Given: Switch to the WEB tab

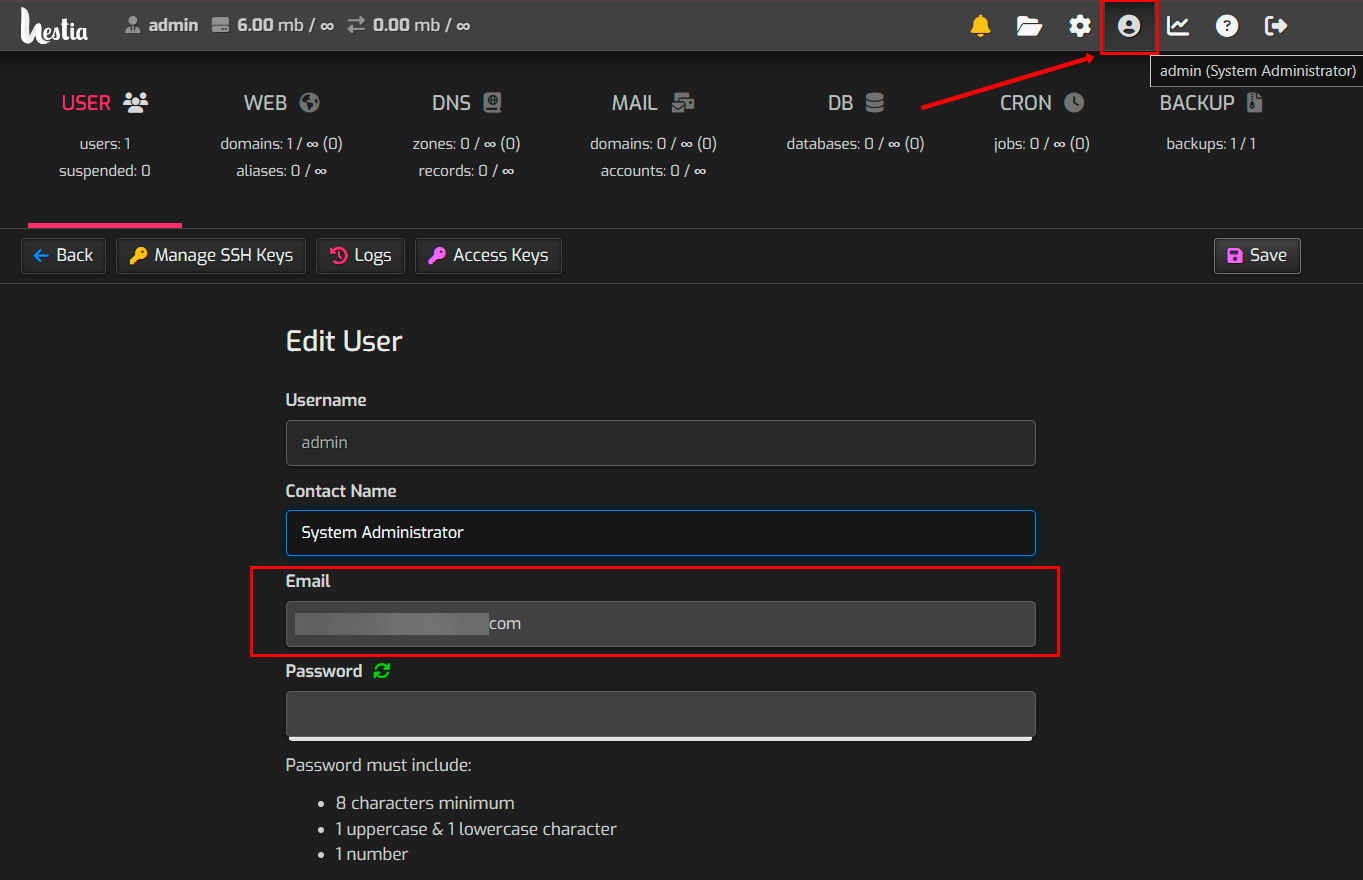Looking at the screenshot, I should (x=281, y=103).
